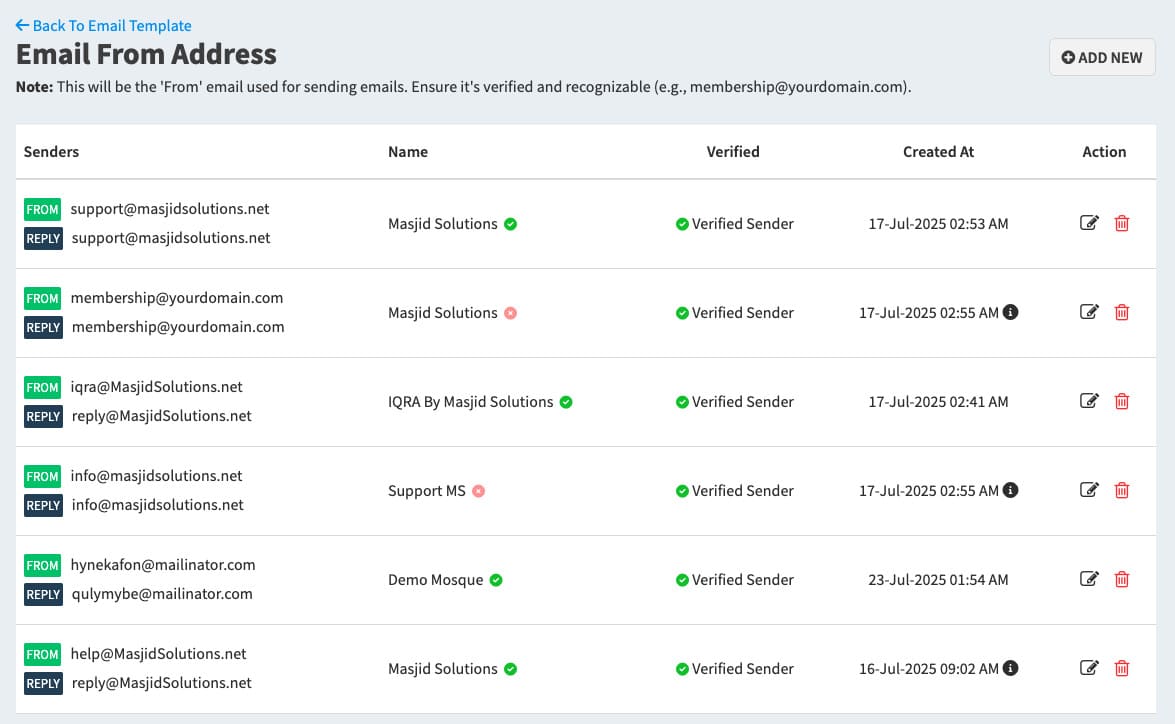Click Verified Sender in support@masjidsolutions.net row

click(x=734, y=223)
